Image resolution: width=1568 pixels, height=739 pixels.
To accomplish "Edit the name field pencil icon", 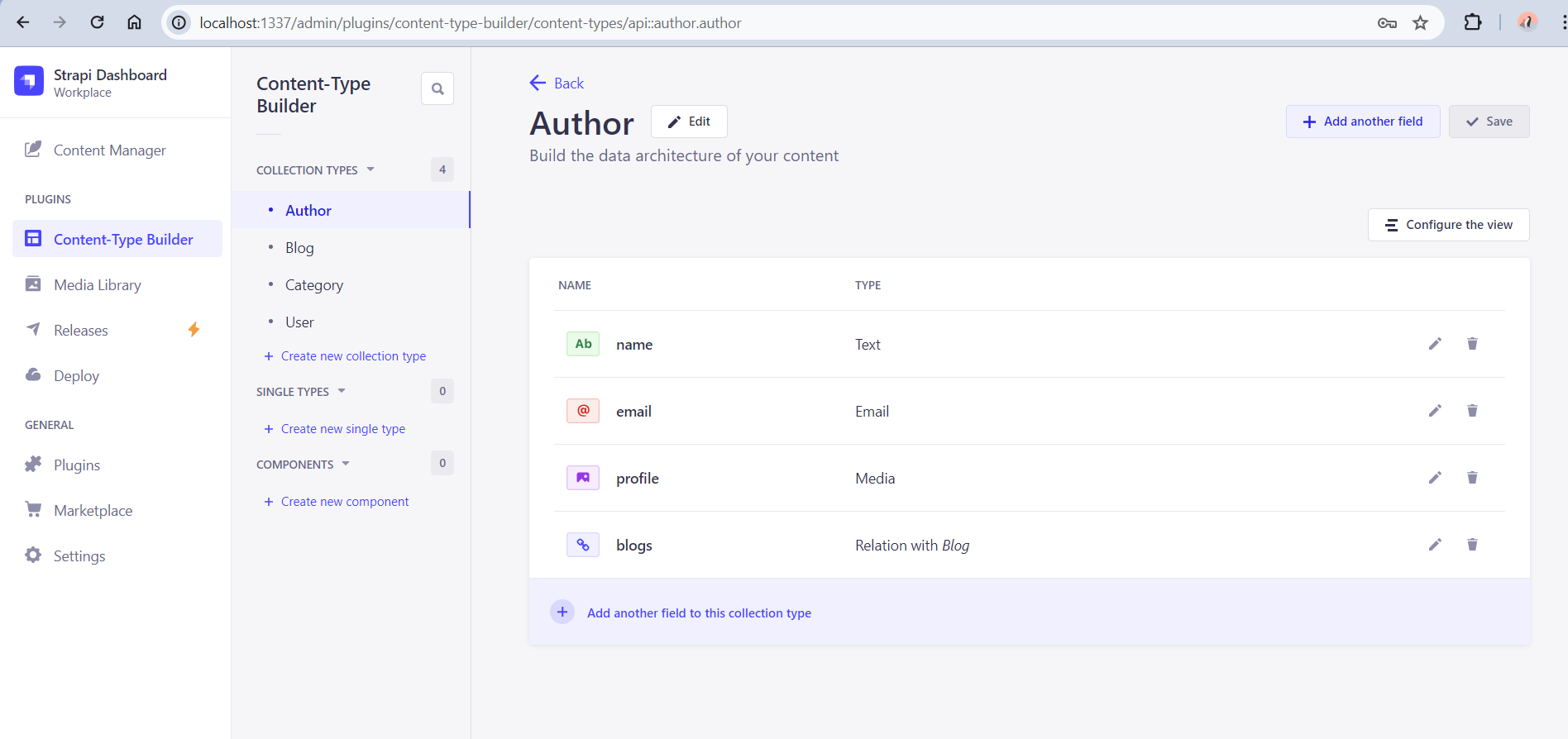I will pyautogui.click(x=1435, y=344).
